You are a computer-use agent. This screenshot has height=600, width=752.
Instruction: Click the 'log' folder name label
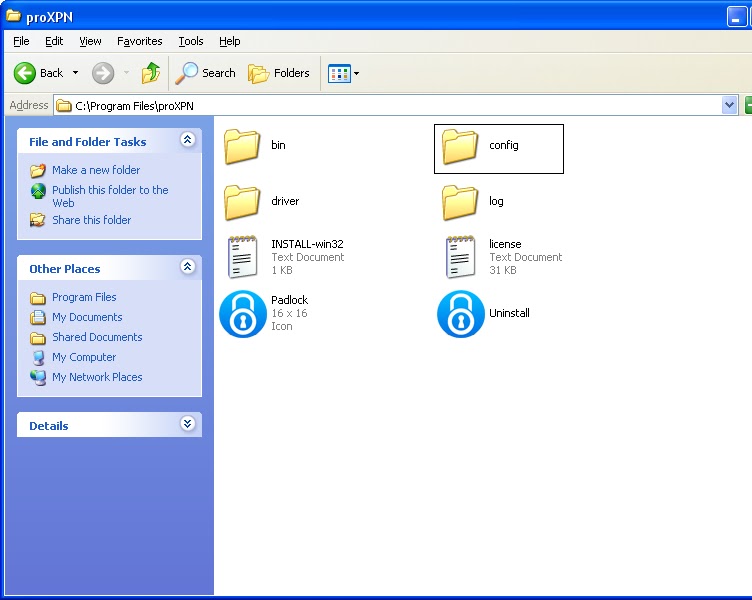coord(496,201)
